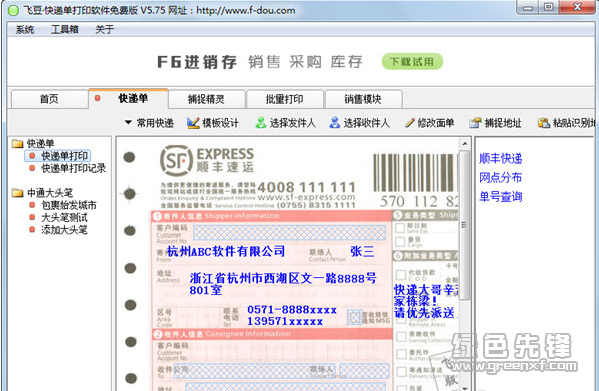The height and width of the screenshot is (391, 599).
Task: Select 快递单打印 in the tree
Action: (x=64, y=156)
